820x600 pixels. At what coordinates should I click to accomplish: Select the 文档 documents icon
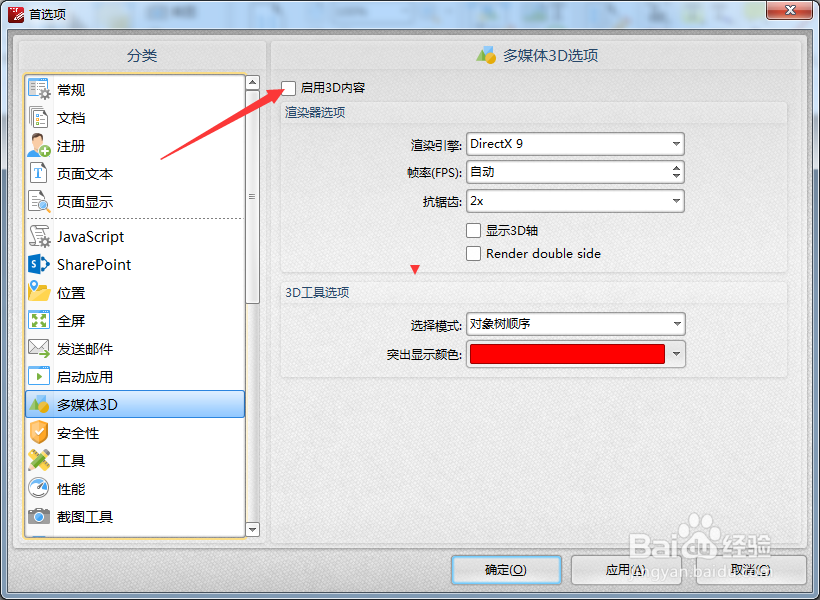39,118
